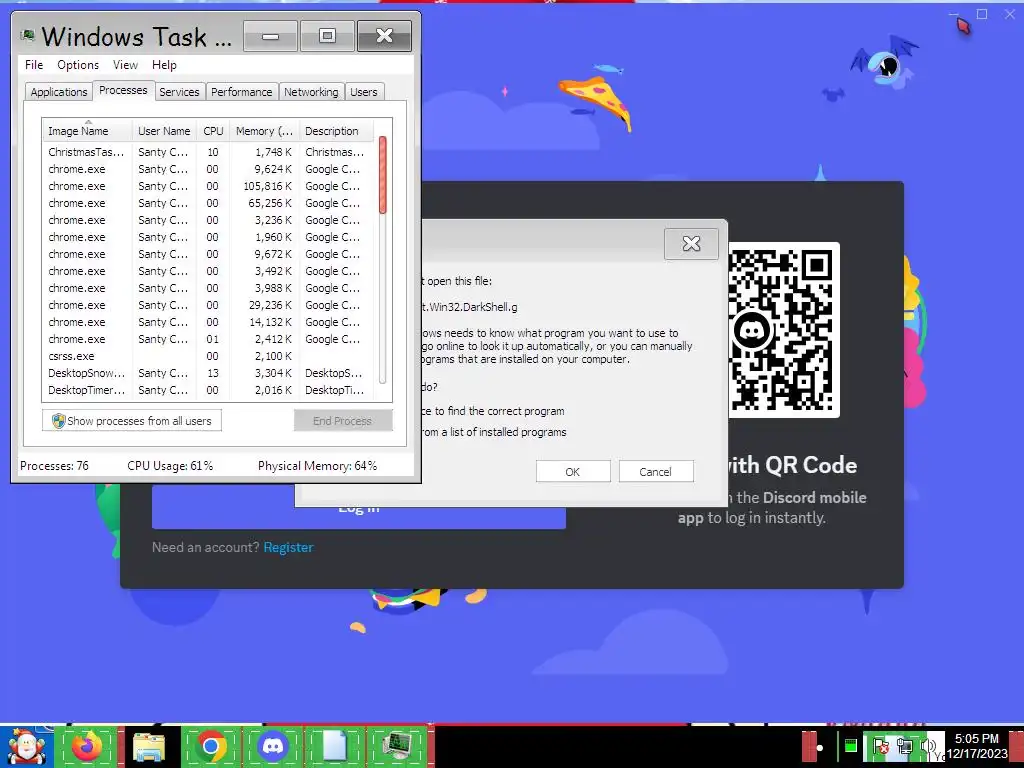Viewport: 1024px width, 768px height.
Task: Open Discord from the taskbar
Action: click(x=272, y=746)
